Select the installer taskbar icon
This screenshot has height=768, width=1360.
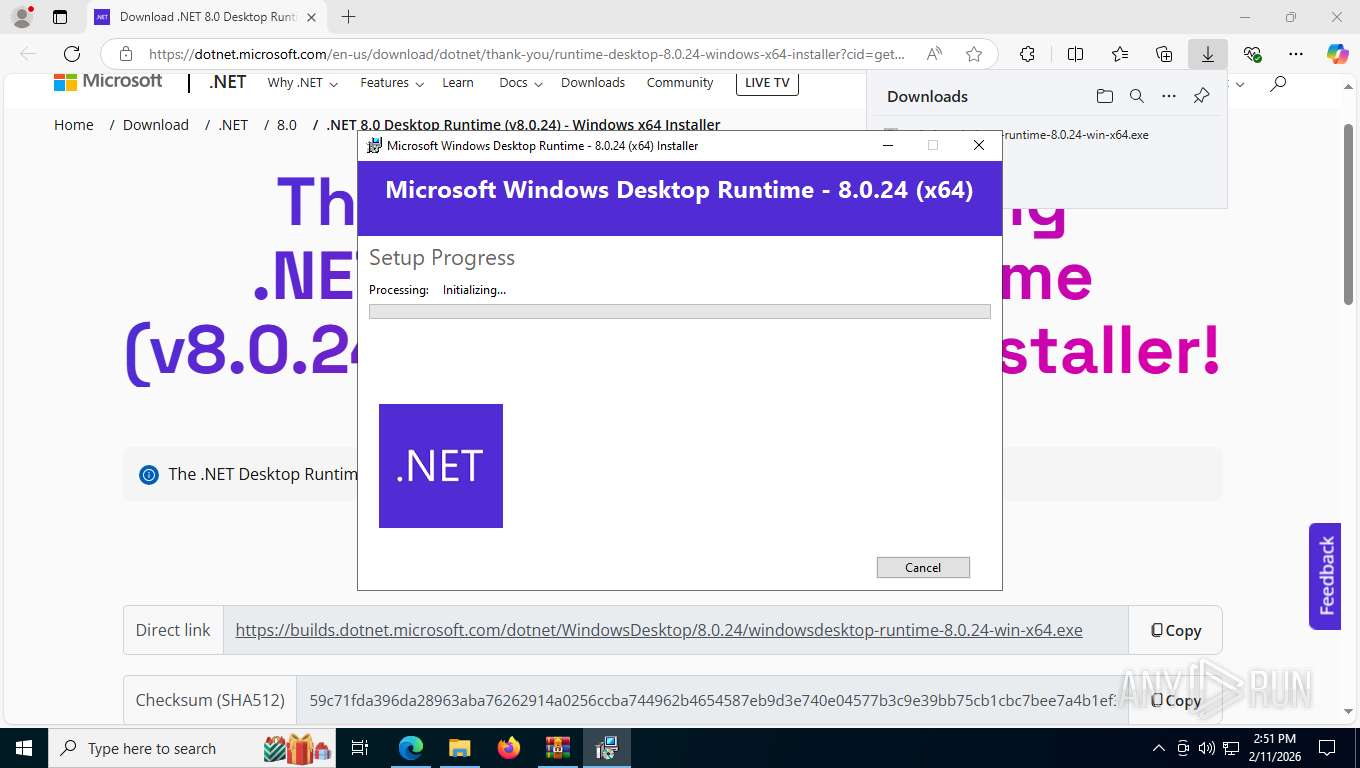pyautogui.click(x=606, y=748)
